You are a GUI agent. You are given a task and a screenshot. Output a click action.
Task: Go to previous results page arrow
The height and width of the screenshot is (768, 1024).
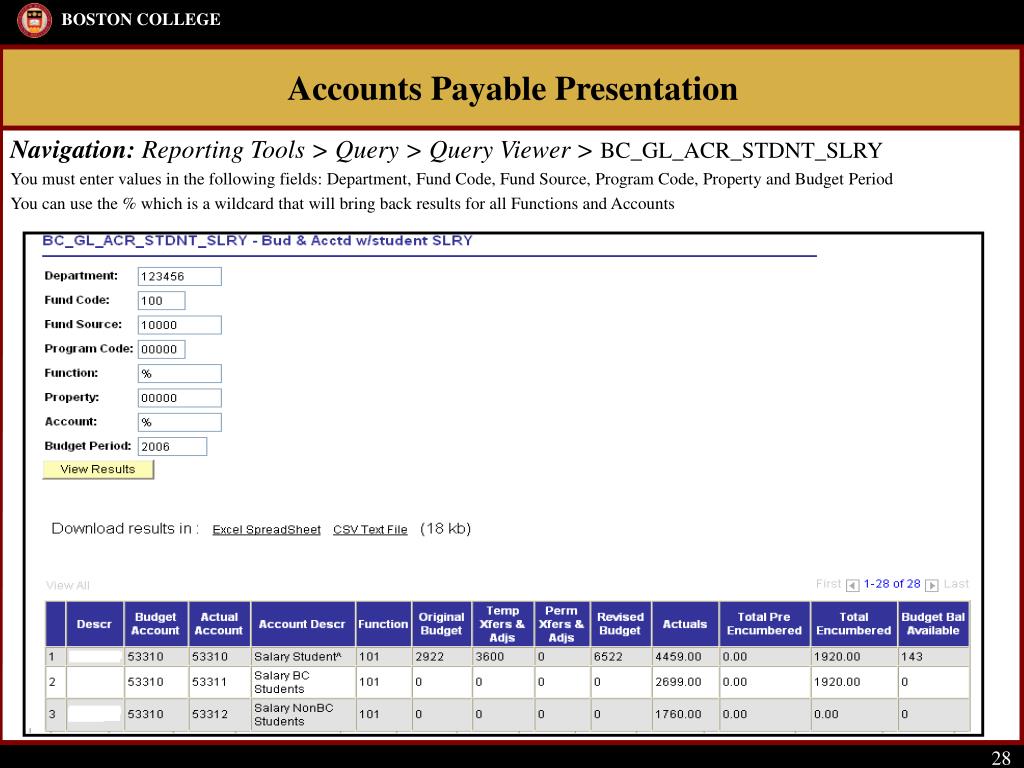coord(852,586)
